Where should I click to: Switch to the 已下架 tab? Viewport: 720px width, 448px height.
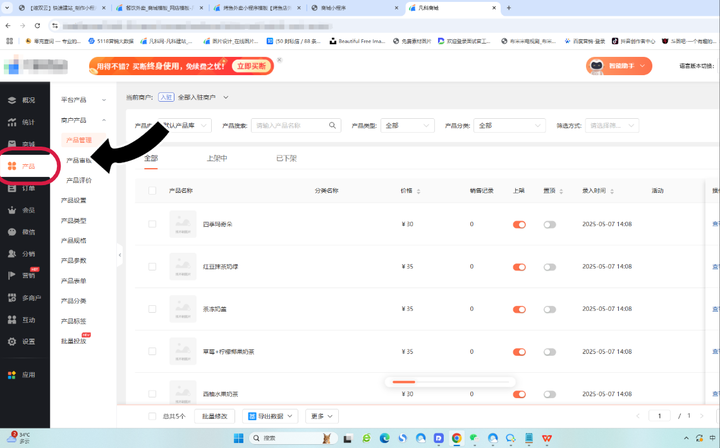tap(286, 158)
